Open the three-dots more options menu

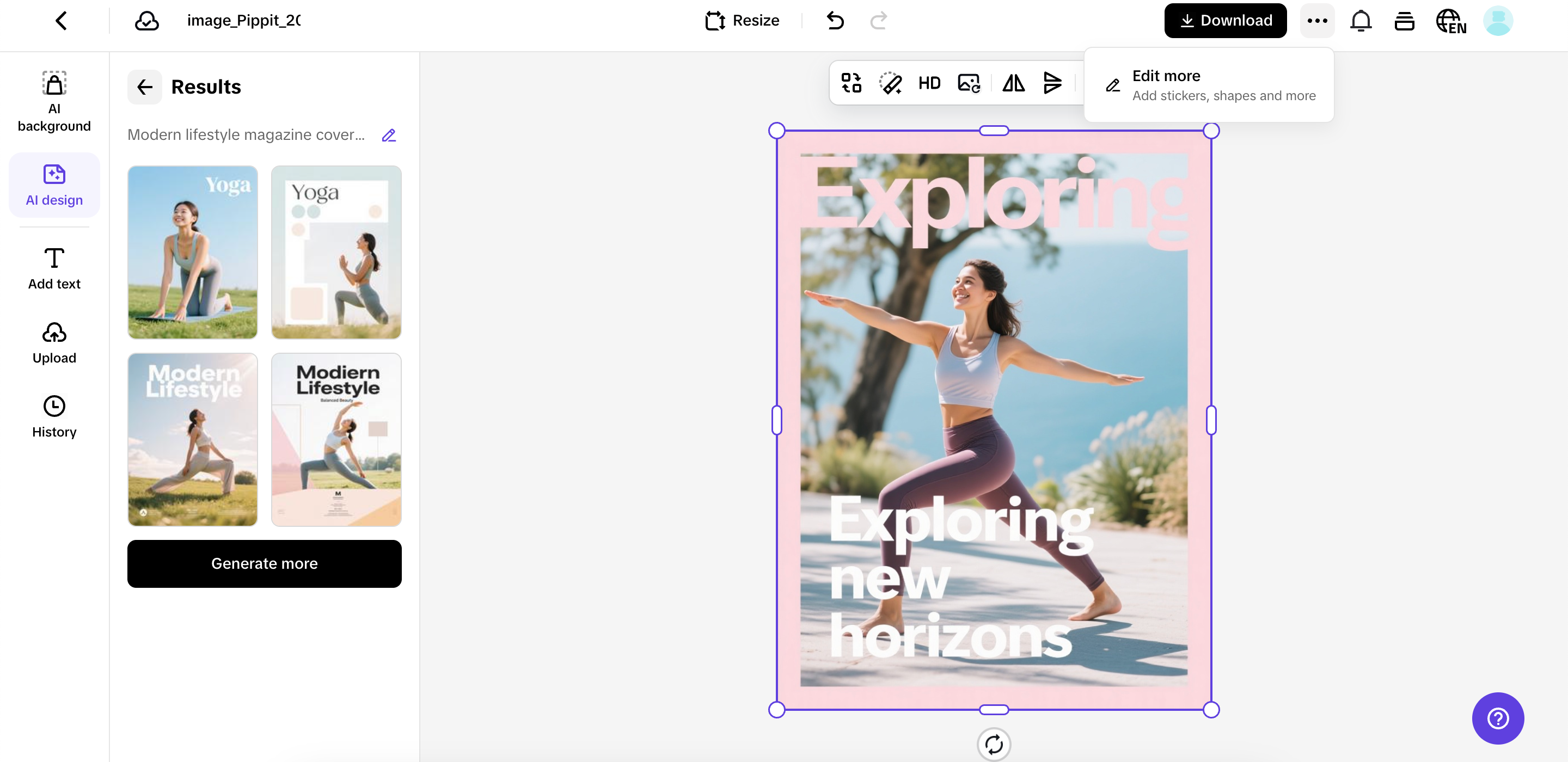(1316, 21)
